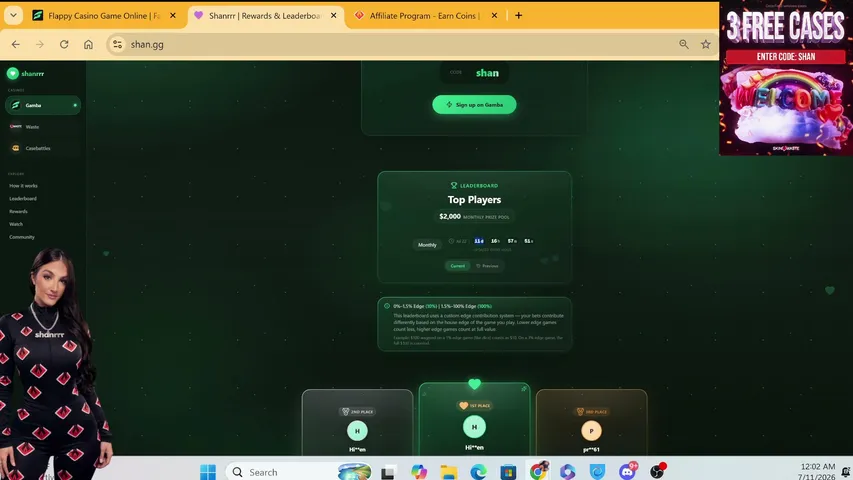Open the LEADERBOARD trophy label

click(x=474, y=186)
